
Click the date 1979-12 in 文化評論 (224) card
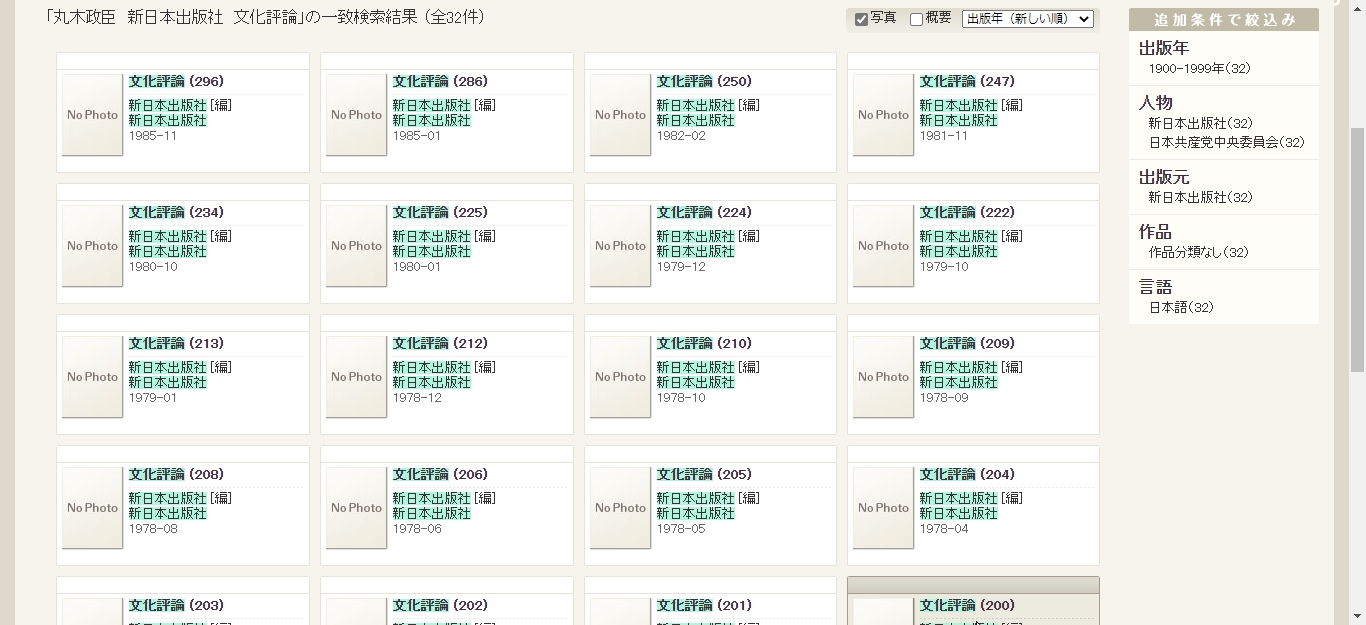pyautogui.click(x=681, y=267)
